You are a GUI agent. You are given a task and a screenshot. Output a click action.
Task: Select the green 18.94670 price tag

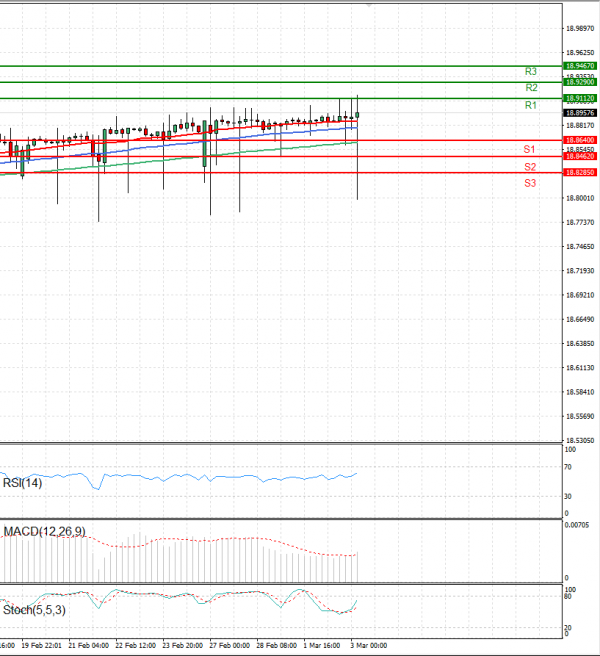tap(580, 66)
